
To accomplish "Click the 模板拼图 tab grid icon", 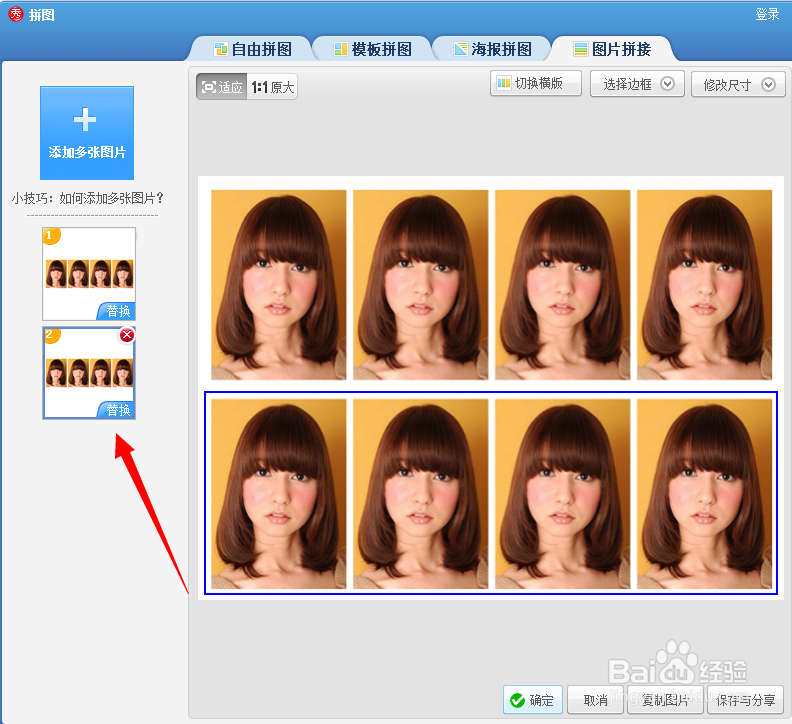I will pyautogui.click(x=341, y=49).
